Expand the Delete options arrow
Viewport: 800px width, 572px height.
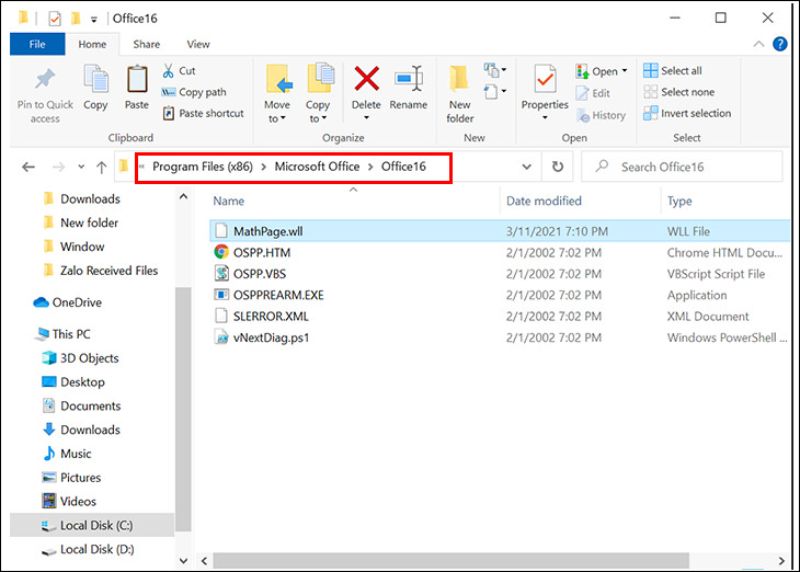pos(366,118)
